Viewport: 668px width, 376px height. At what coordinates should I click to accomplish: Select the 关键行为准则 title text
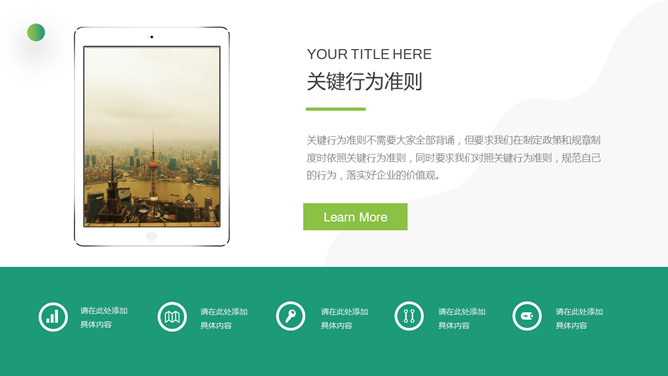(x=364, y=81)
